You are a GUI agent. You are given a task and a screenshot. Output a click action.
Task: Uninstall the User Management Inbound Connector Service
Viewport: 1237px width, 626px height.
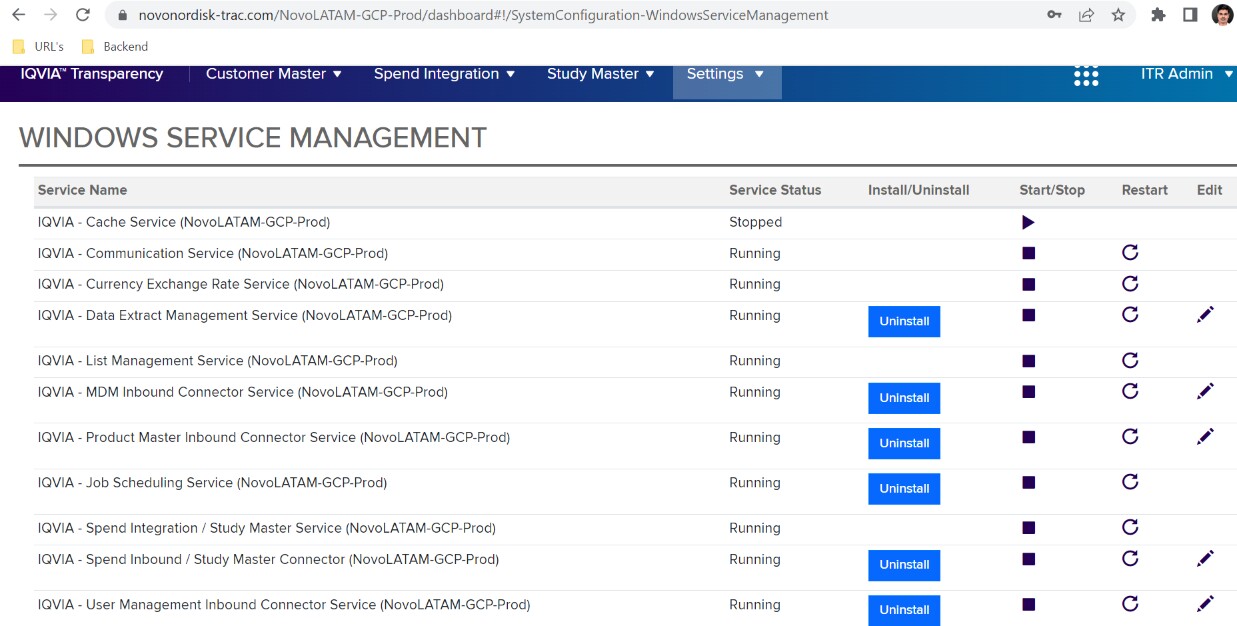click(x=904, y=610)
